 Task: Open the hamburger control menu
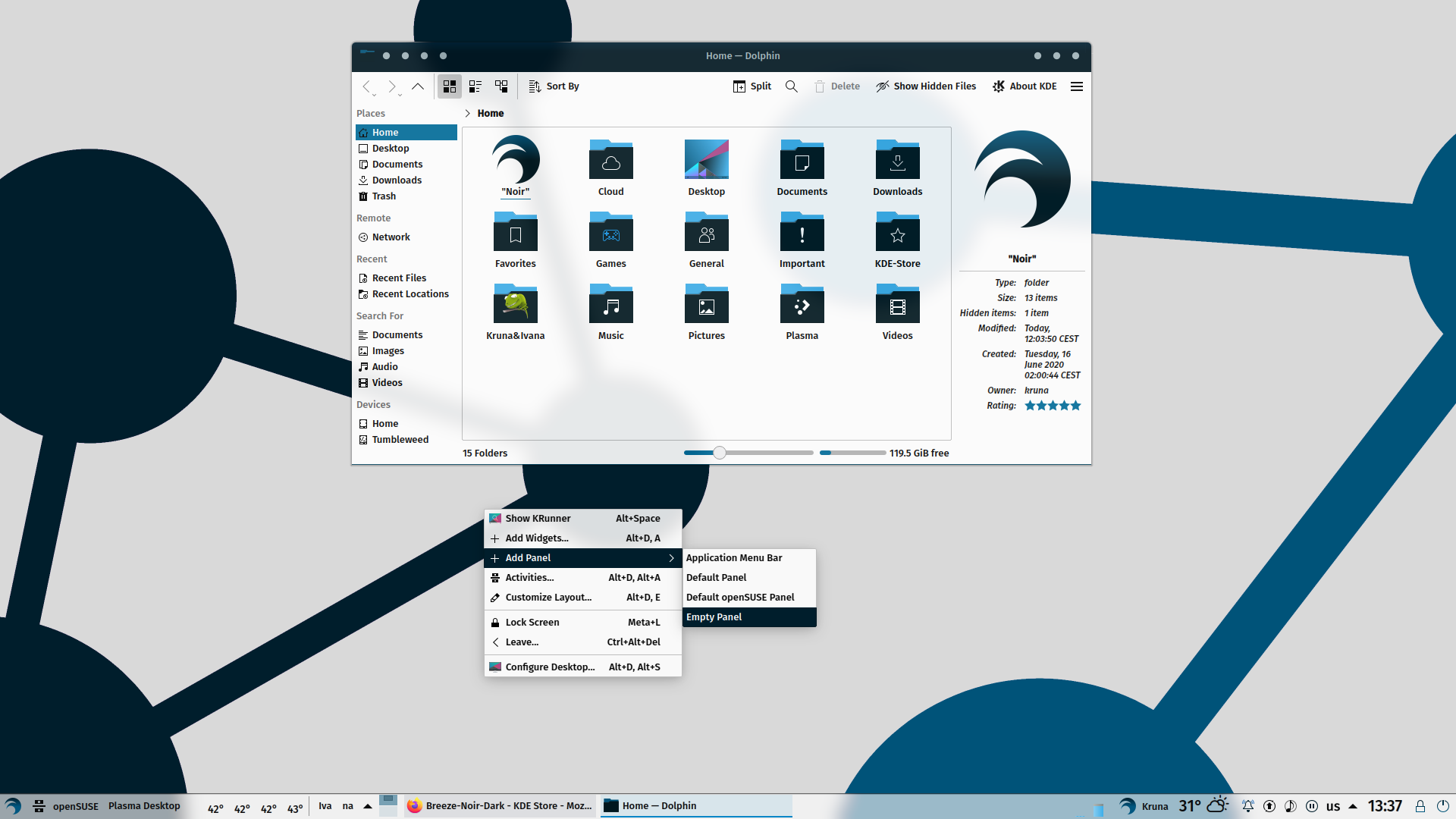click(x=1077, y=86)
